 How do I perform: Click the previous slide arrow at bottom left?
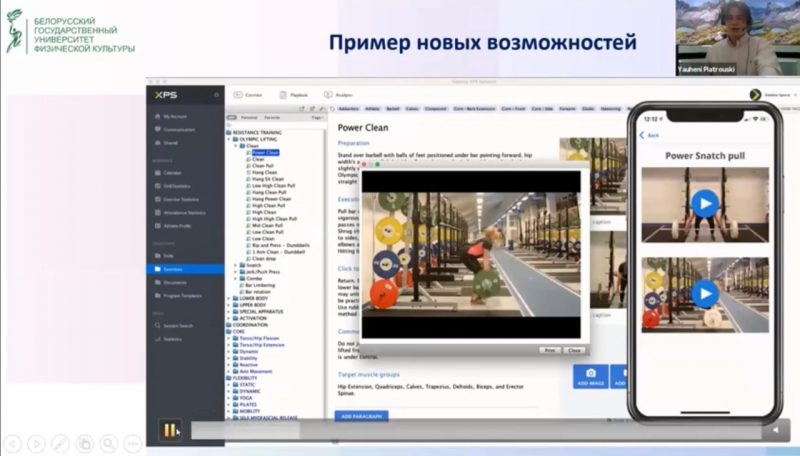14,442
